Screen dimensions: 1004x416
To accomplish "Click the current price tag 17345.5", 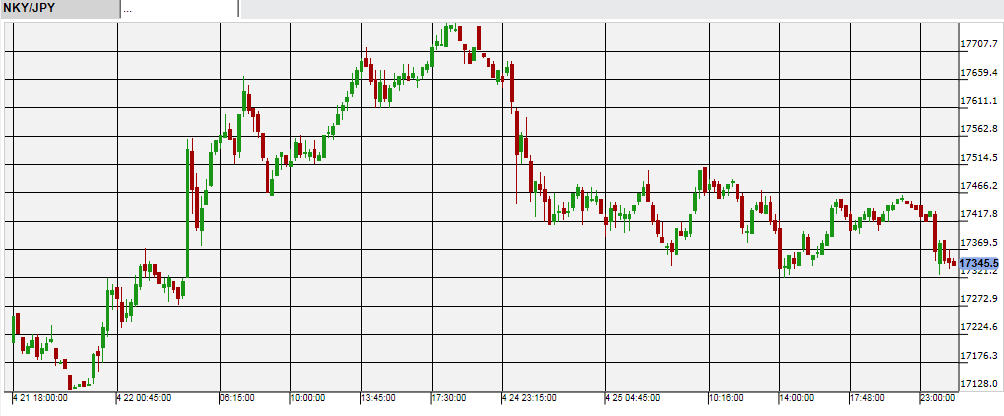I will [979, 263].
